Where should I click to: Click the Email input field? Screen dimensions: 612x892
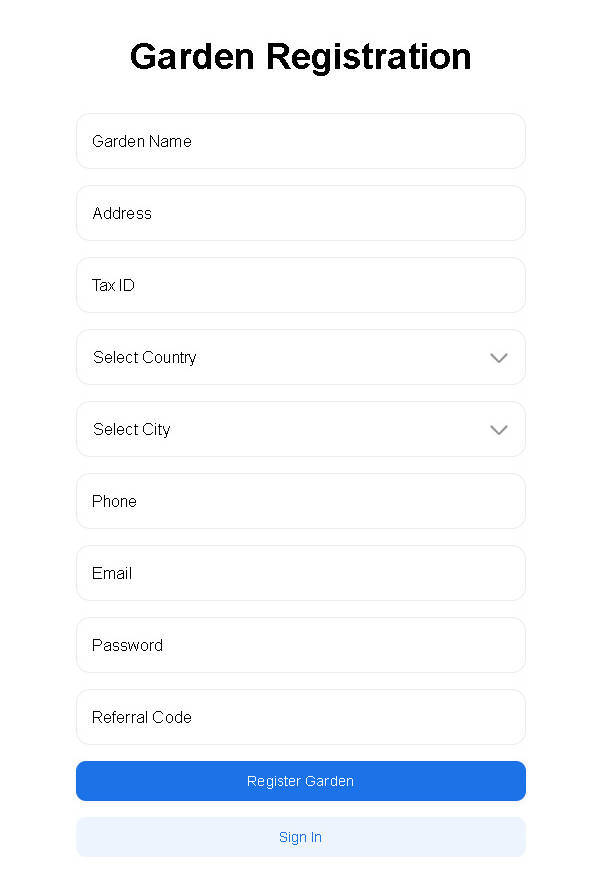[300, 573]
